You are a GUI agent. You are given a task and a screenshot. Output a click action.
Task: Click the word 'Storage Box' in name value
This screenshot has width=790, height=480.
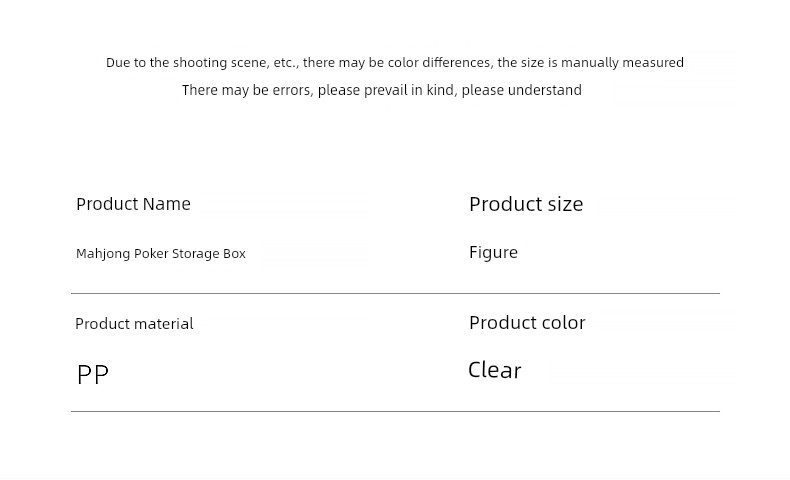[209, 253]
